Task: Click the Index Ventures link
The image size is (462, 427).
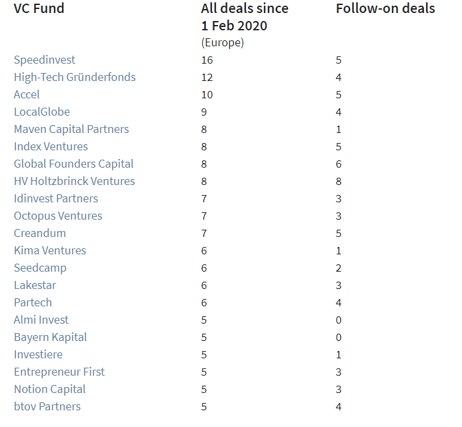Action: point(51,147)
